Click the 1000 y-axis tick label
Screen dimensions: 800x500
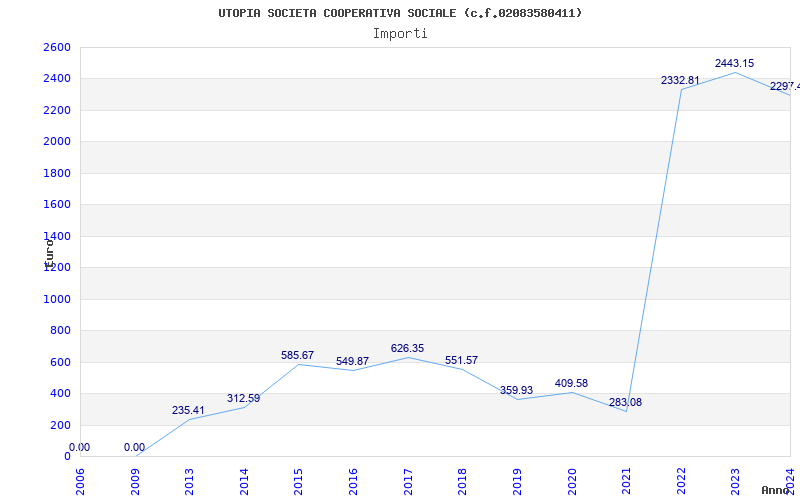[57, 299]
